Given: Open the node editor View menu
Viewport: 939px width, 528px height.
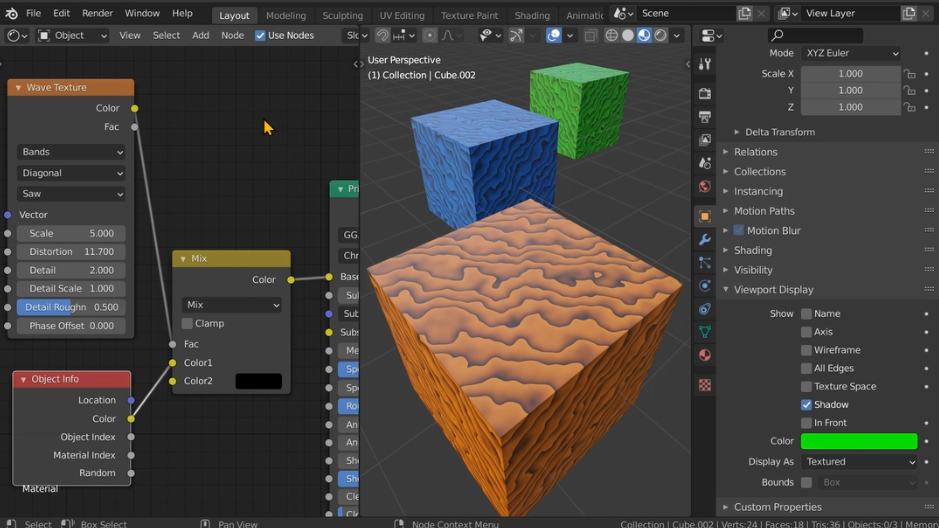Looking at the screenshot, I should [x=129, y=35].
